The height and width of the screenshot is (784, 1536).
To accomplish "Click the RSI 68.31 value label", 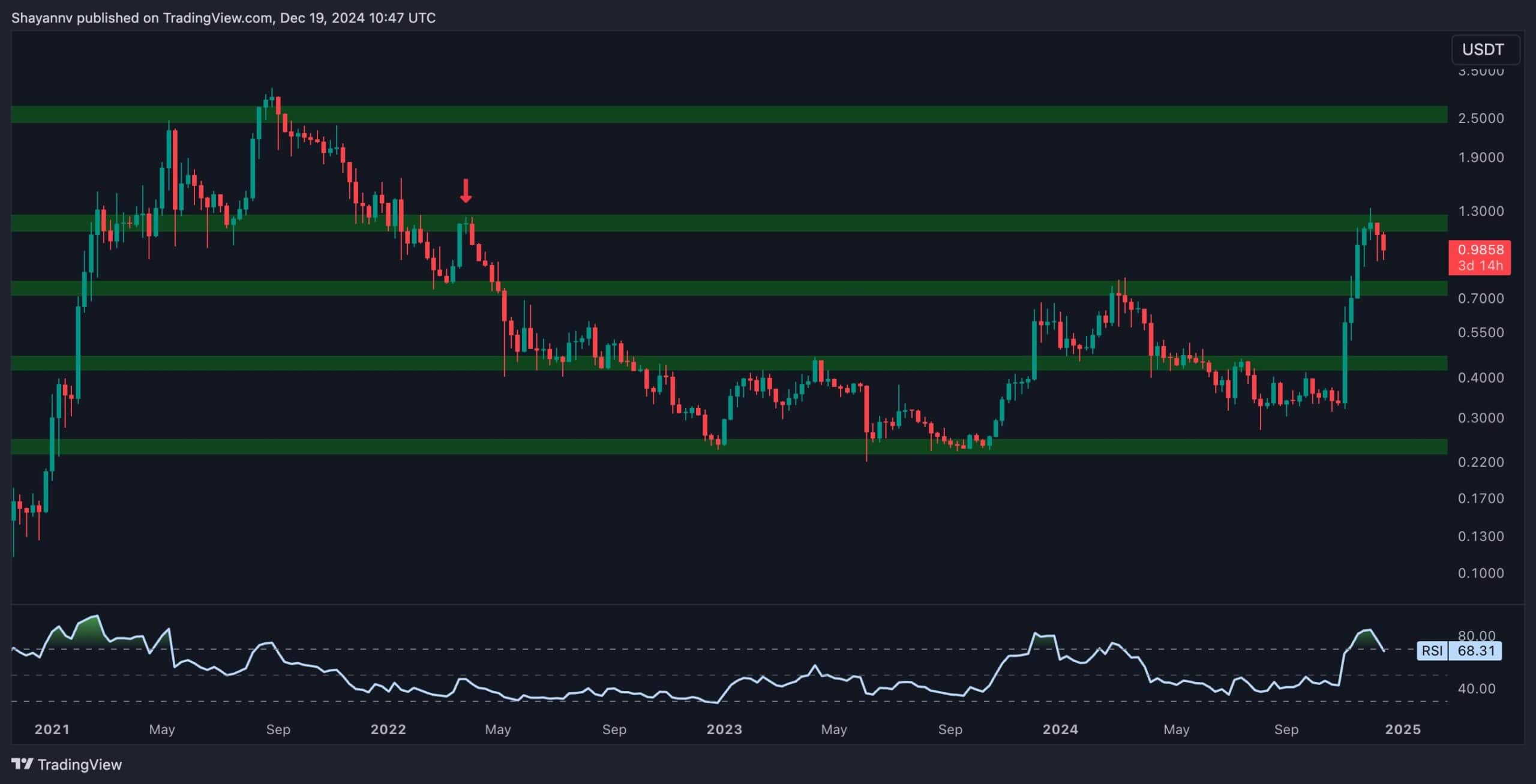I will pos(1475,650).
